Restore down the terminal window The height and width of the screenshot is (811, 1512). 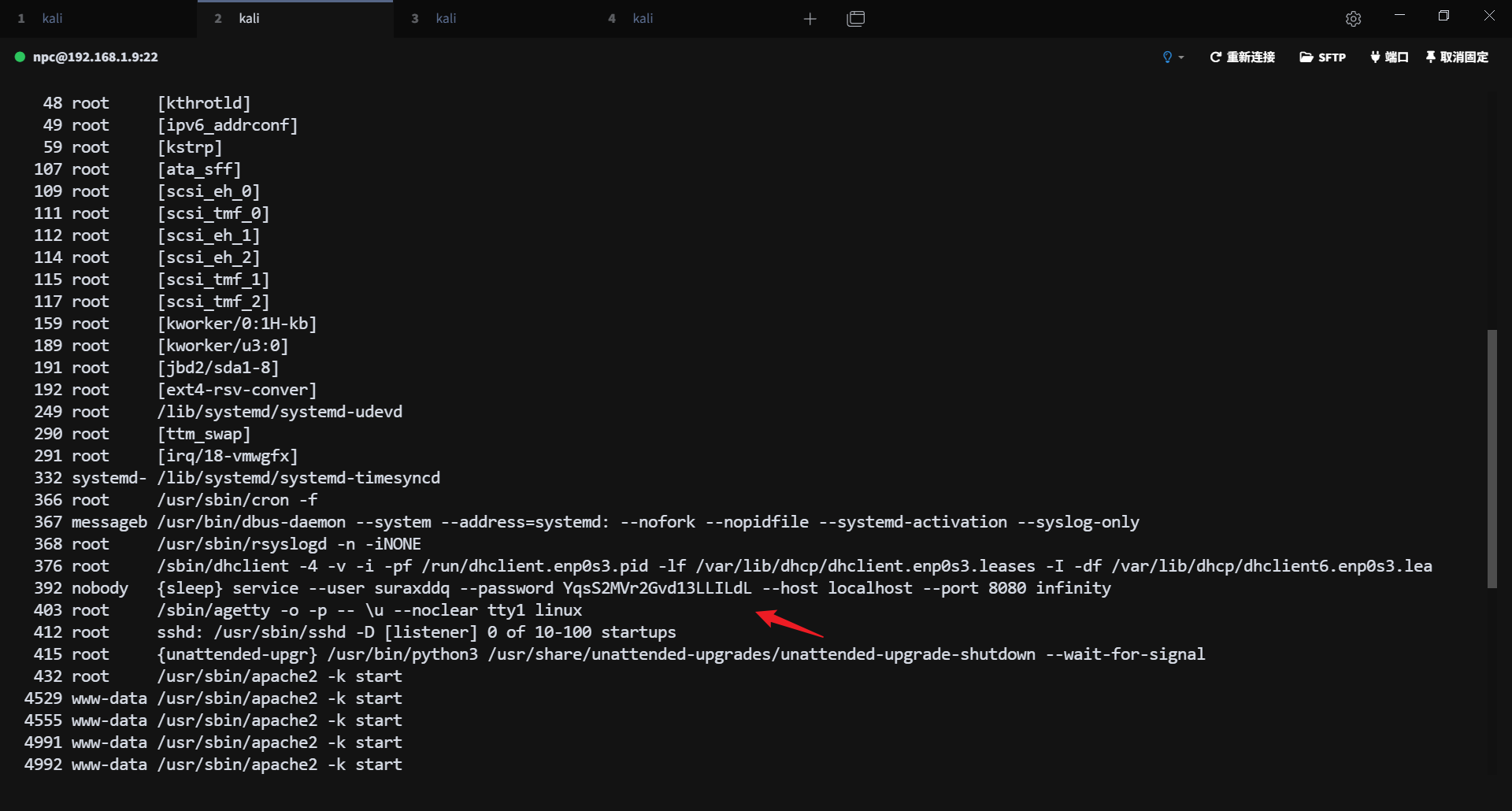1443,16
